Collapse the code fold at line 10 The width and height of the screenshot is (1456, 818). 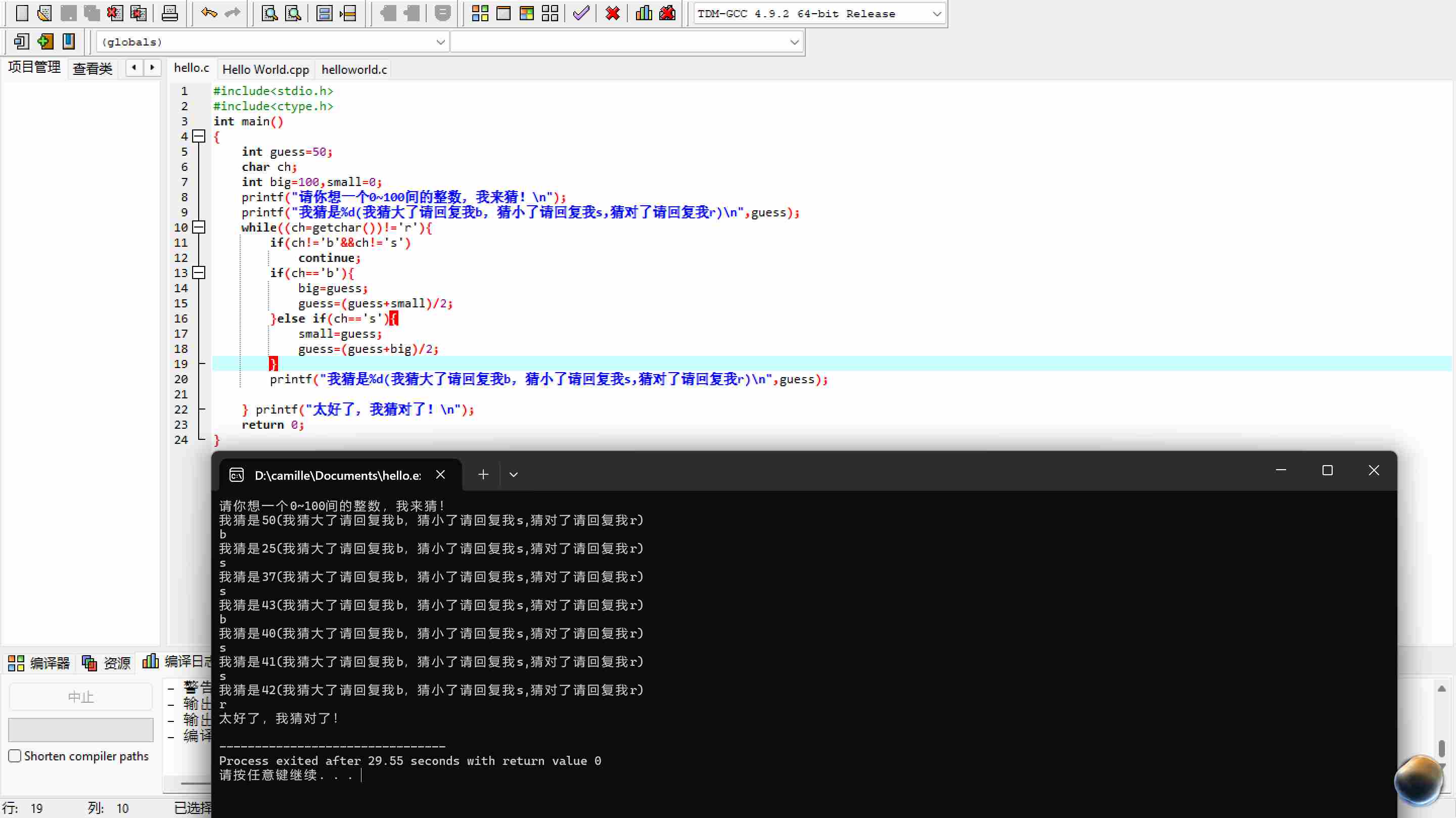(x=198, y=228)
